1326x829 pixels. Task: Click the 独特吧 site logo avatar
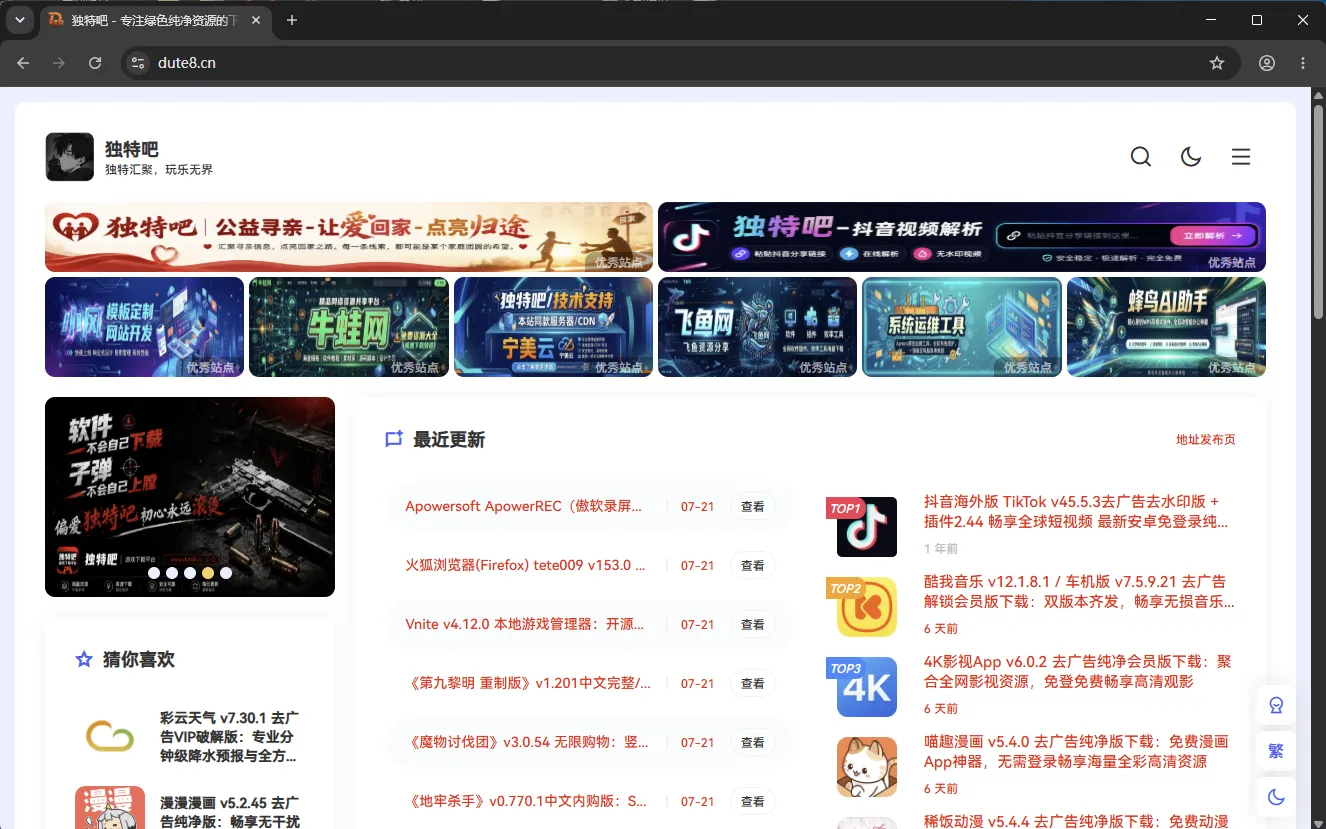70,157
